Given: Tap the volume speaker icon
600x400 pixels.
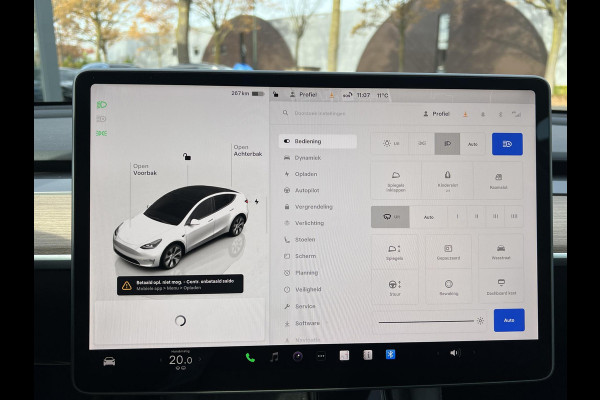Looking at the screenshot, I should pyautogui.click(x=454, y=353).
